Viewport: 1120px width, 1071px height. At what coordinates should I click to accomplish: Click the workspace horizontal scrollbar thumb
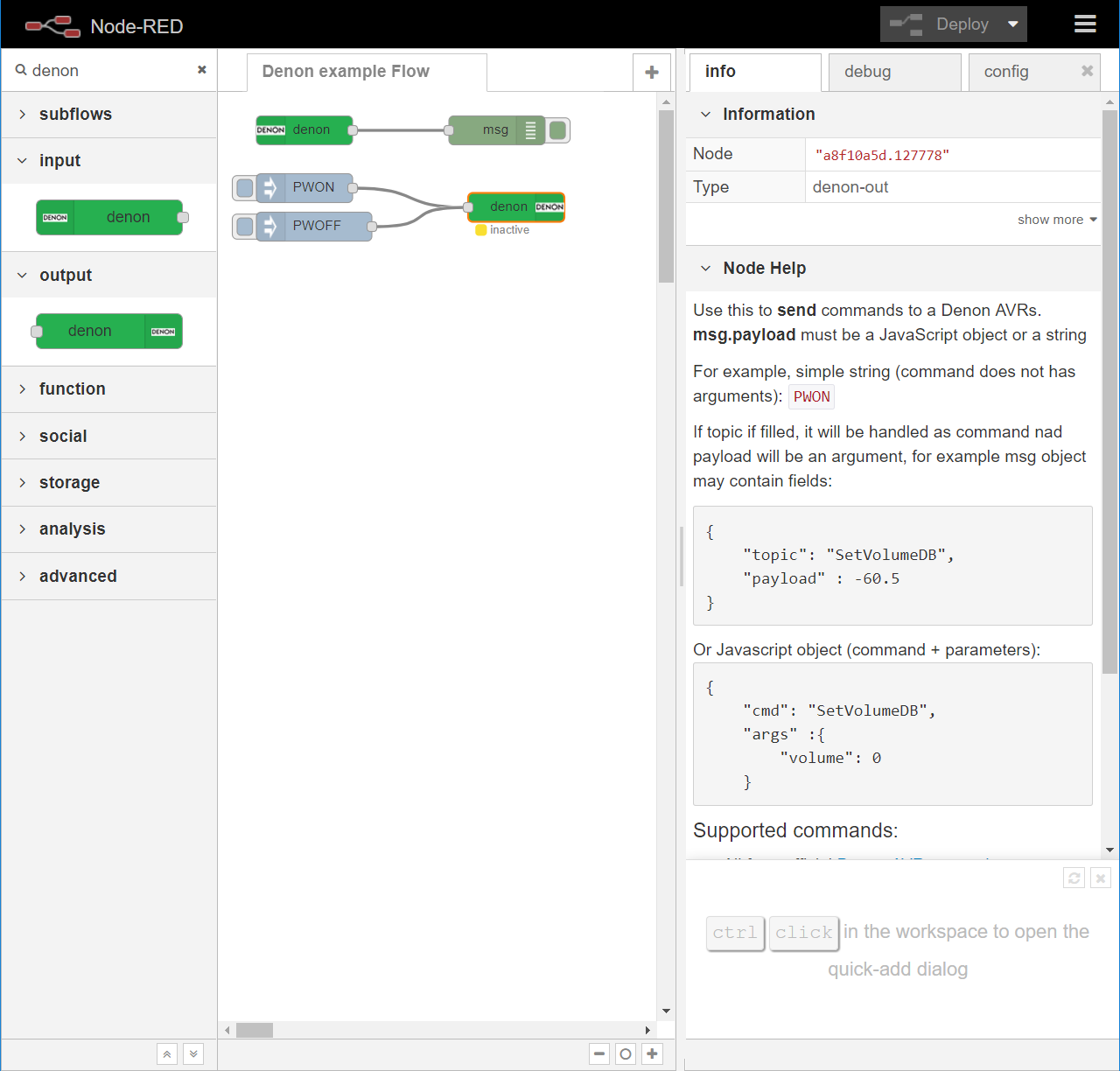[255, 1030]
